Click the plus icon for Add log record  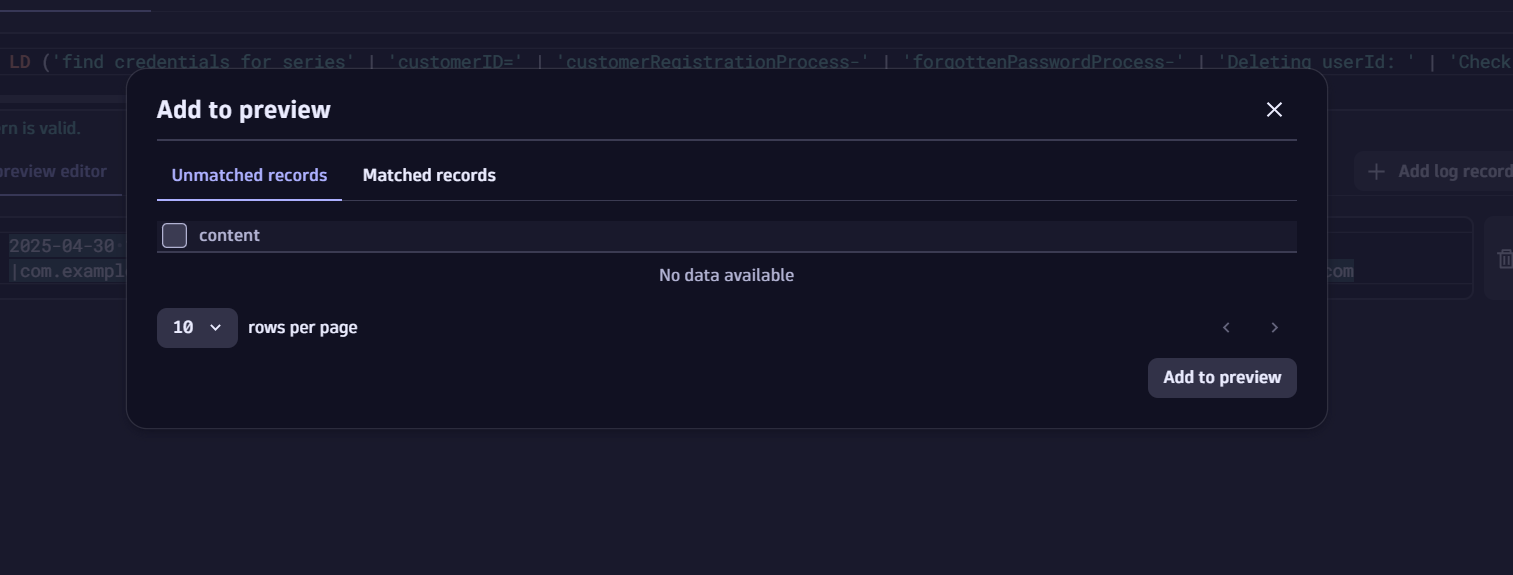(1376, 172)
